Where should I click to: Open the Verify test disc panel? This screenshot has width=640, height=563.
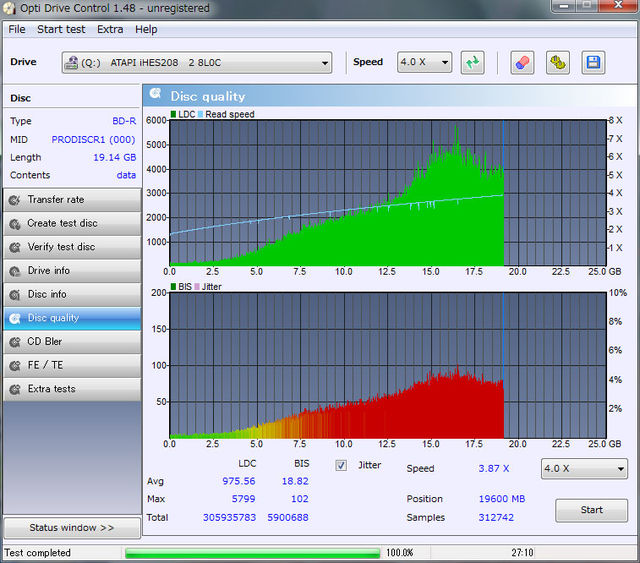click(x=72, y=247)
